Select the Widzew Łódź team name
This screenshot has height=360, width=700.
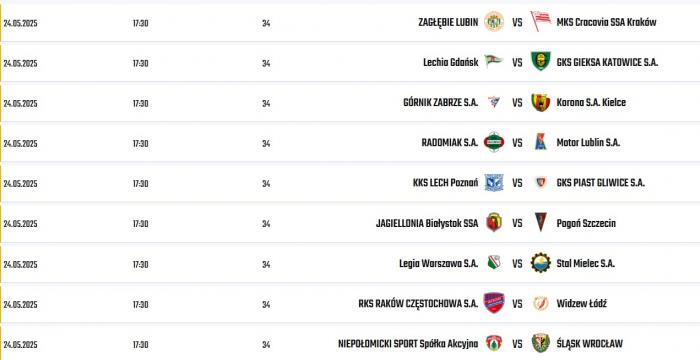coord(582,304)
